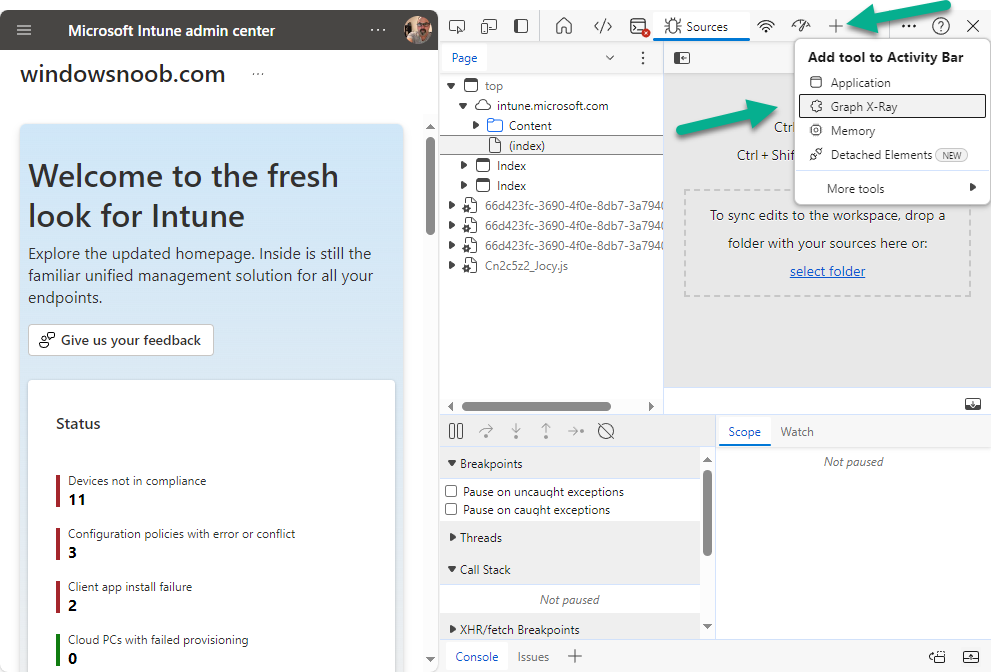This screenshot has height=672, width=991.
Task: Switch to the Watch tab
Action: [x=797, y=432]
